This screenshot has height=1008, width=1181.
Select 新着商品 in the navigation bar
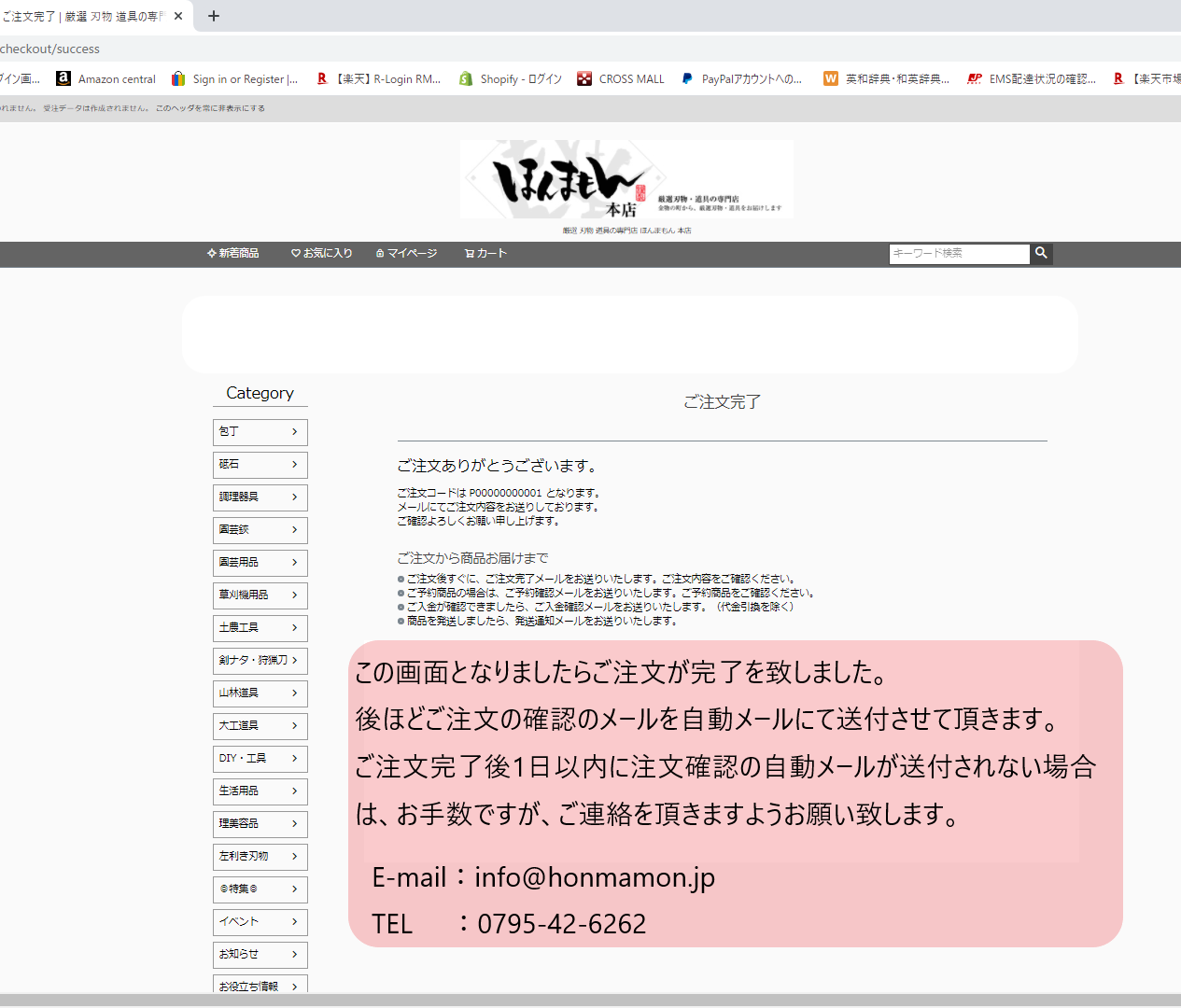click(234, 253)
